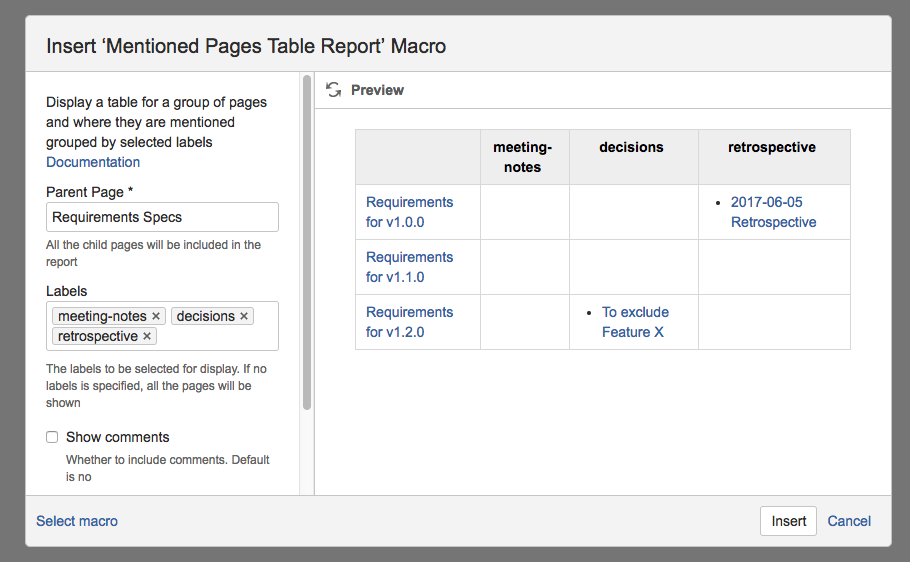This screenshot has width=910, height=562.
Task: Open Requirements for v1.2.0 page link
Action: [409, 322]
